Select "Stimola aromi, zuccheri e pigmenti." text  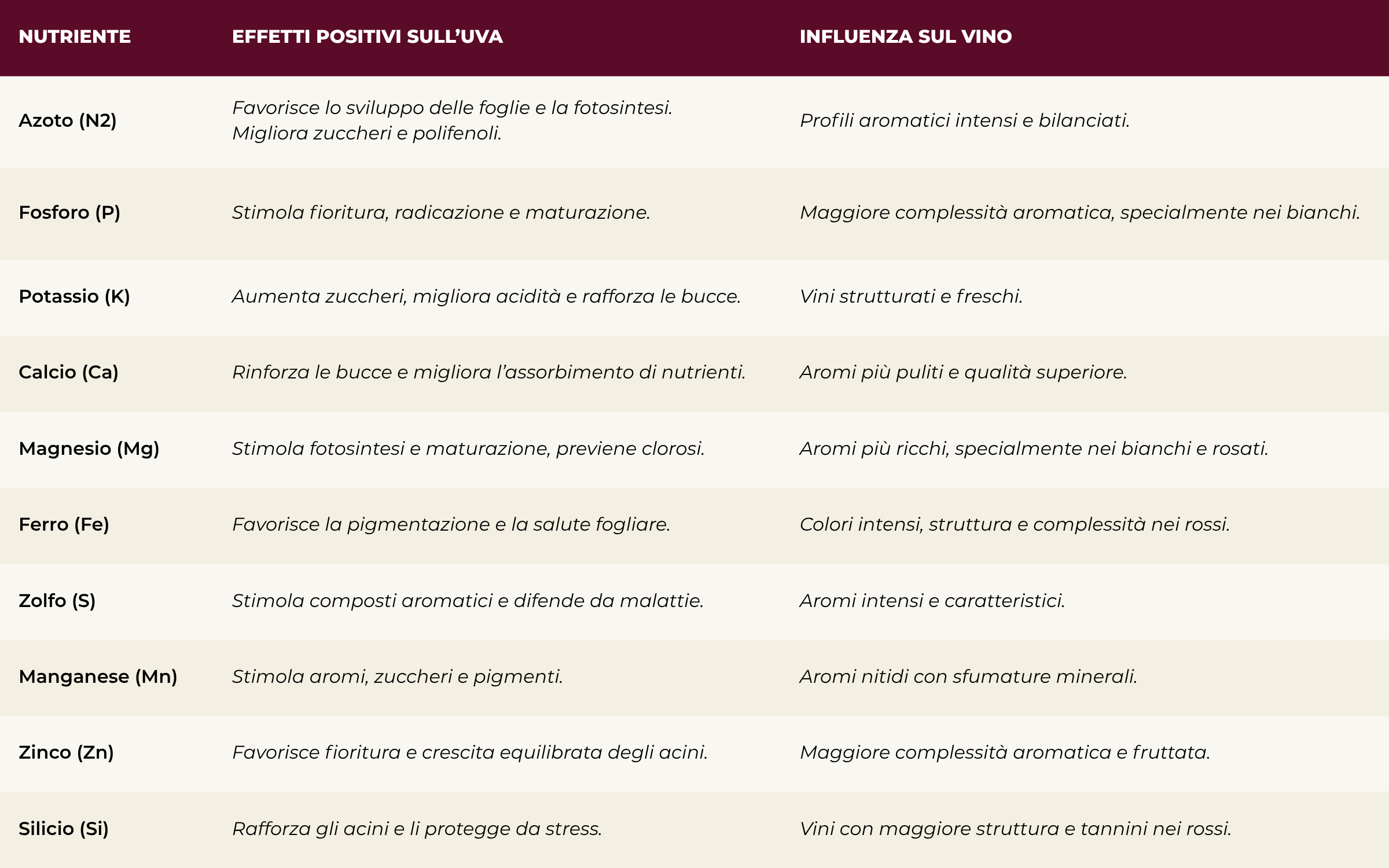pyautogui.click(x=397, y=676)
